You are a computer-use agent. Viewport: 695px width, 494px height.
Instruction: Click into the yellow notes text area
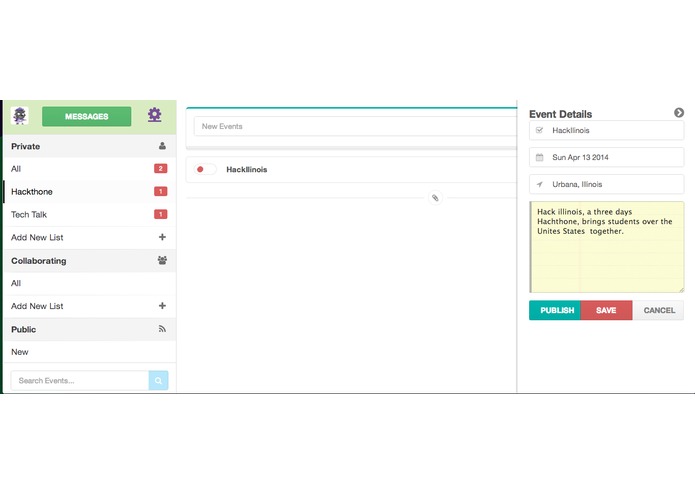pos(606,247)
